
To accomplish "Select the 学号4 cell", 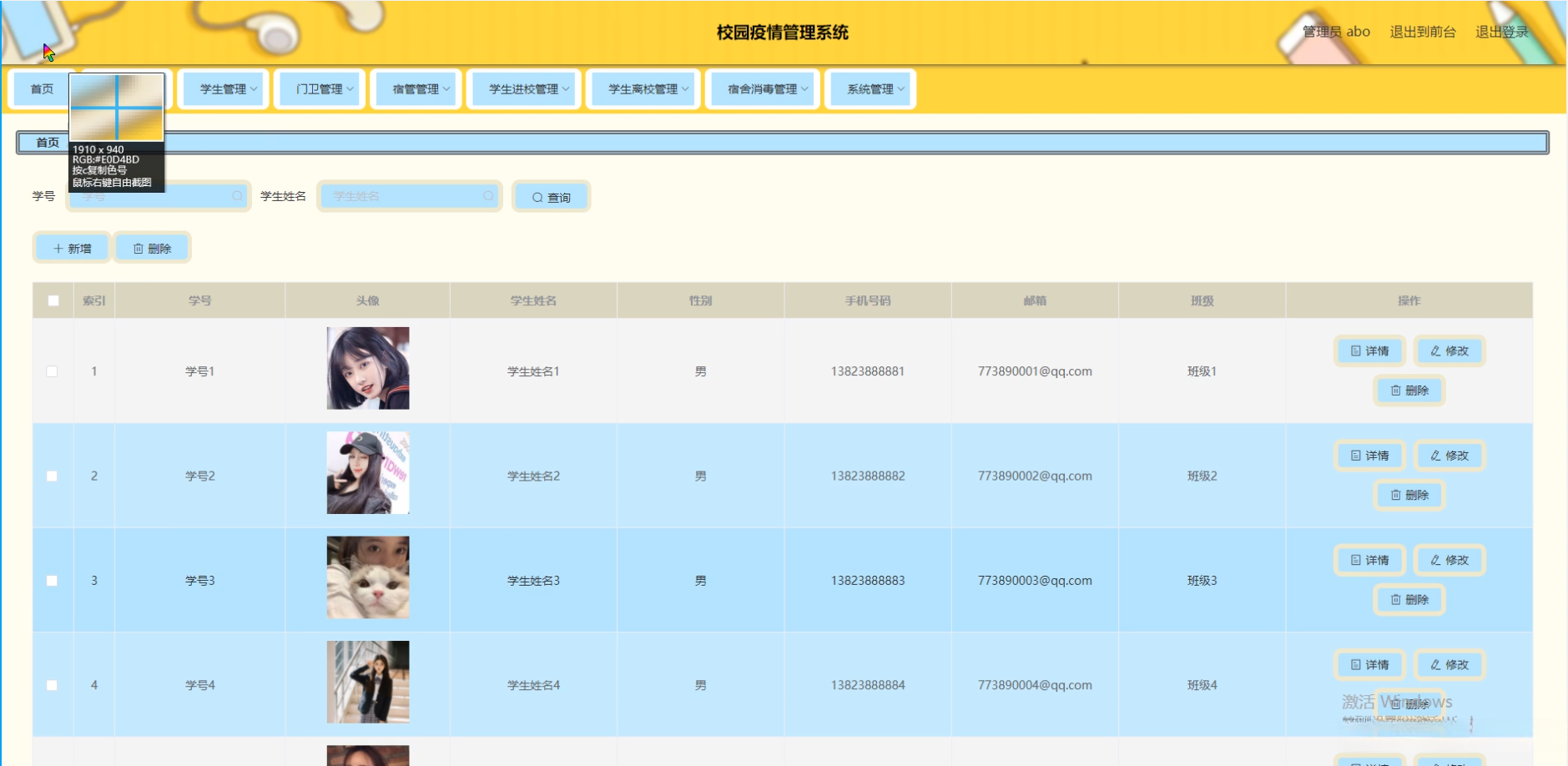I will [200, 685].
